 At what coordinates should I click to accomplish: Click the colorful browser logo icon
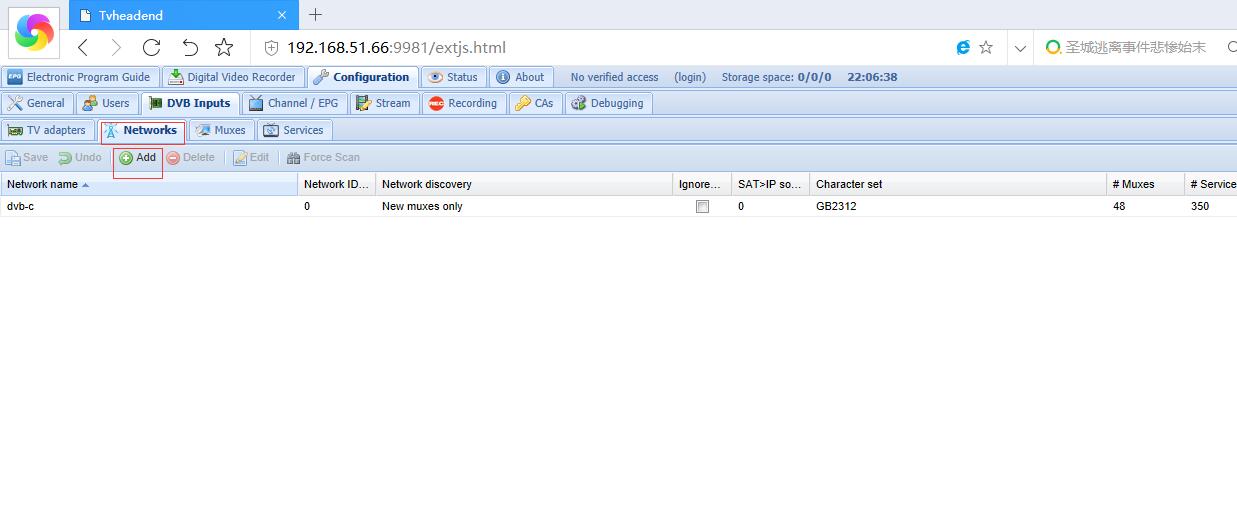coord(34,32)
